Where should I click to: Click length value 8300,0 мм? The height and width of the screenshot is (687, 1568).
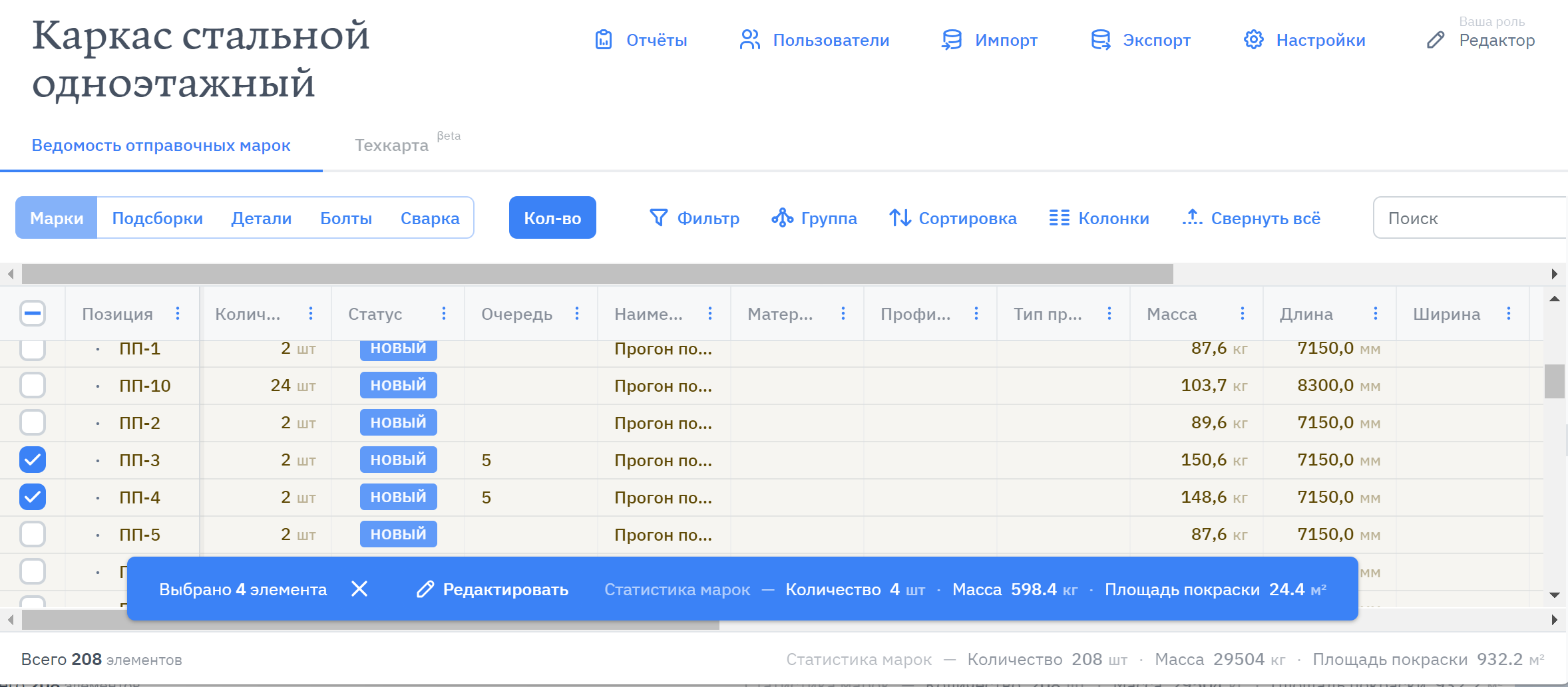tap(1339, 385)
